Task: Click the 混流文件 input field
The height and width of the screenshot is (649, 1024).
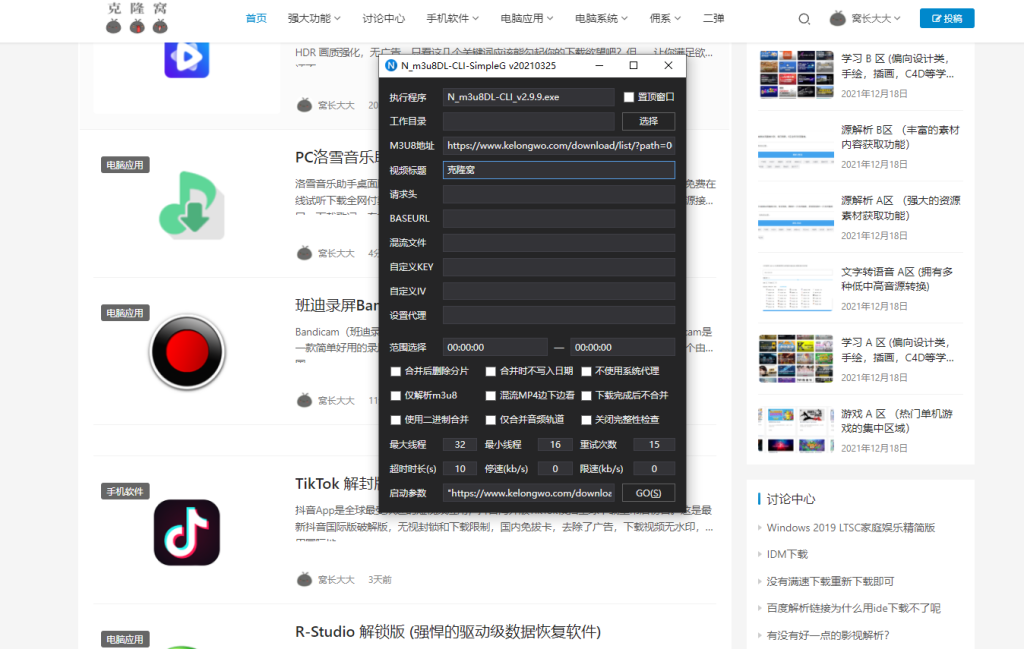Action: (x=558, y=242)
